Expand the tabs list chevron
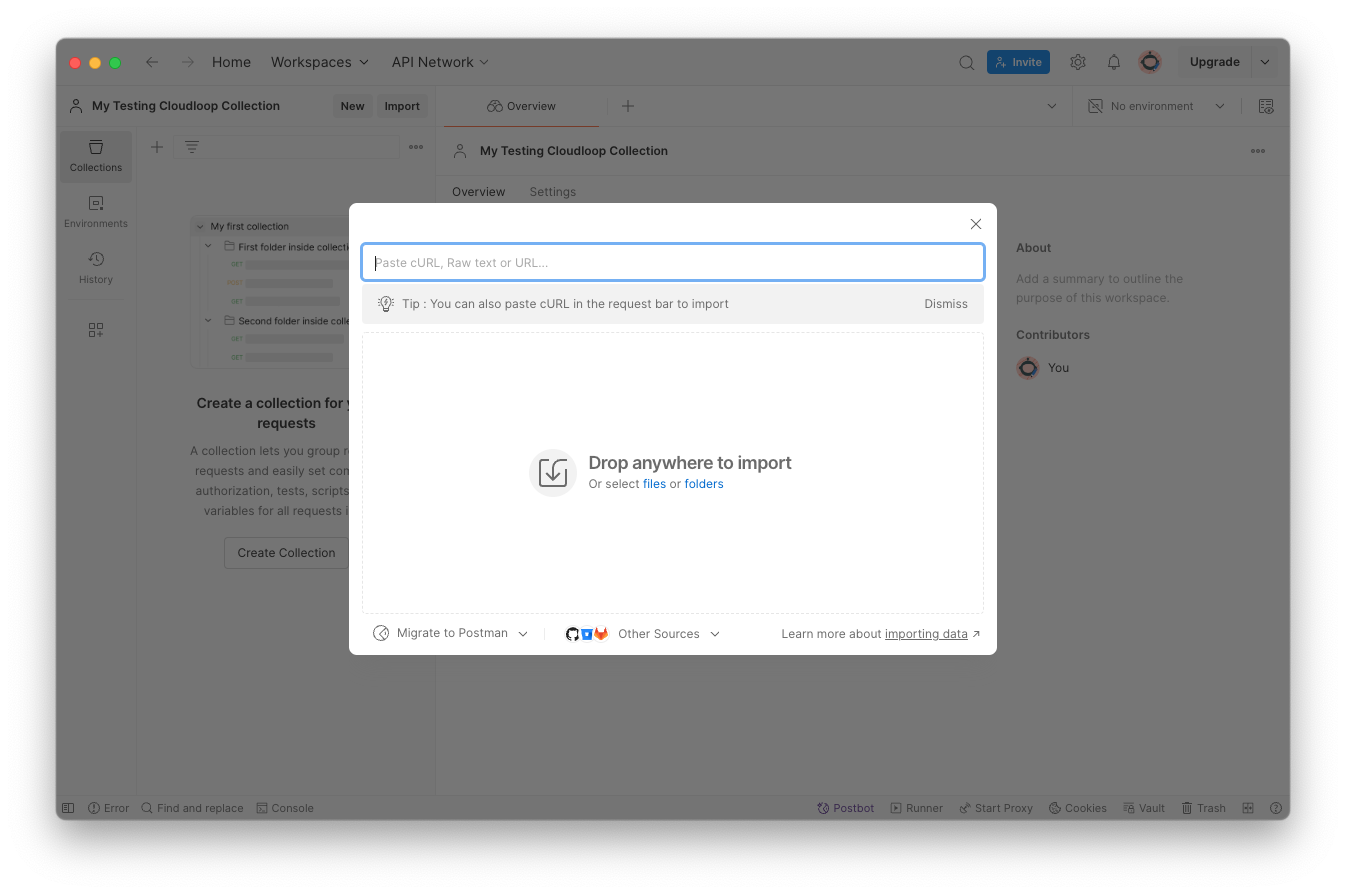Viewport: 1346px width, 894px height. pyautogui.click(x=1051, y=106)
